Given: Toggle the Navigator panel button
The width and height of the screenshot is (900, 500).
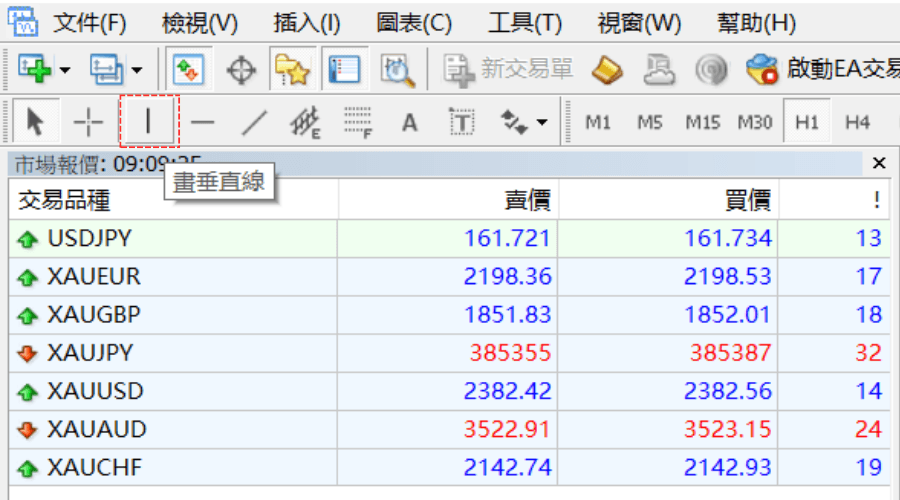Looking at the screenshot, I should (292, 70).
